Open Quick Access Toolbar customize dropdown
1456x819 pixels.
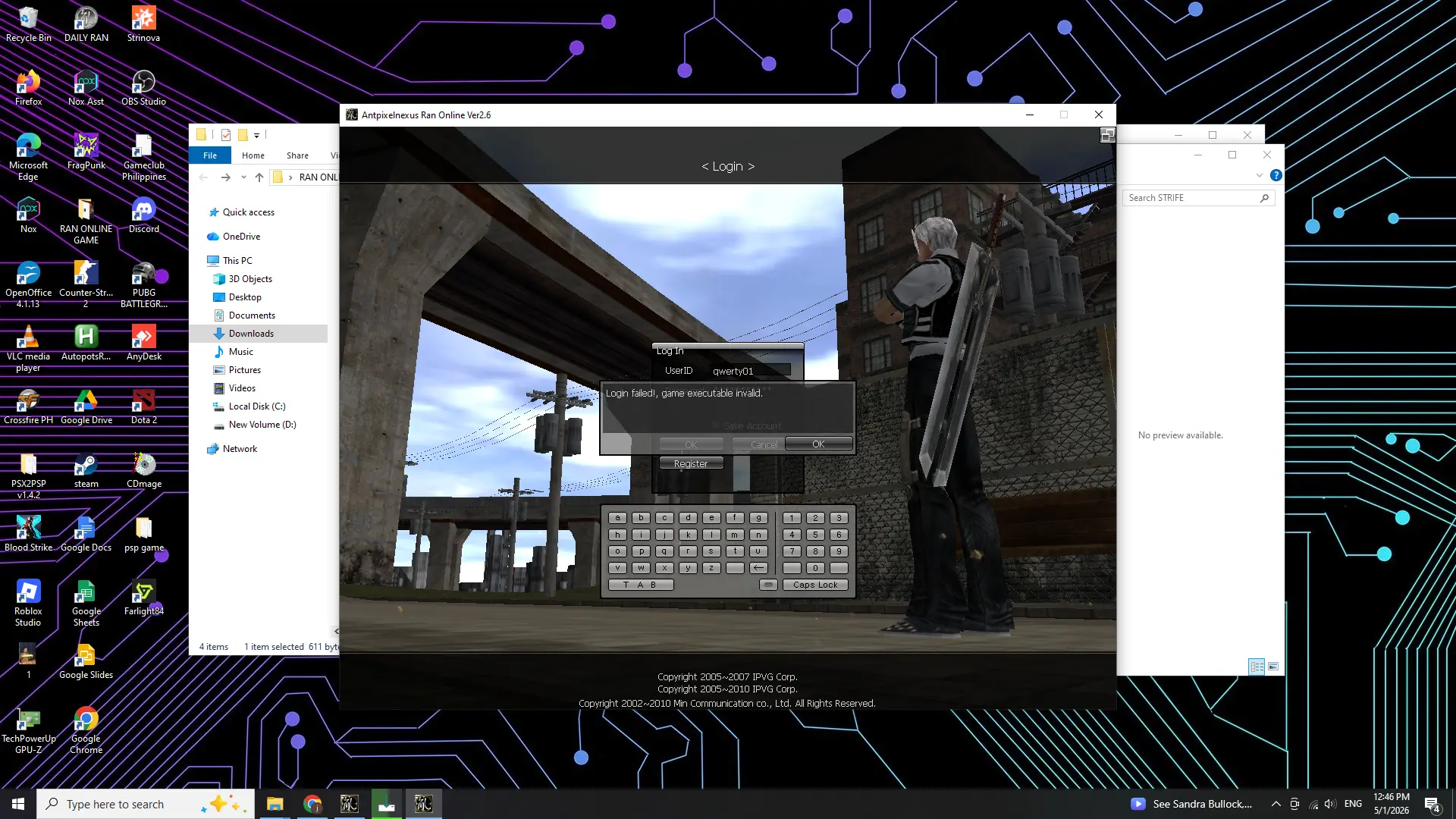[256, 135]
